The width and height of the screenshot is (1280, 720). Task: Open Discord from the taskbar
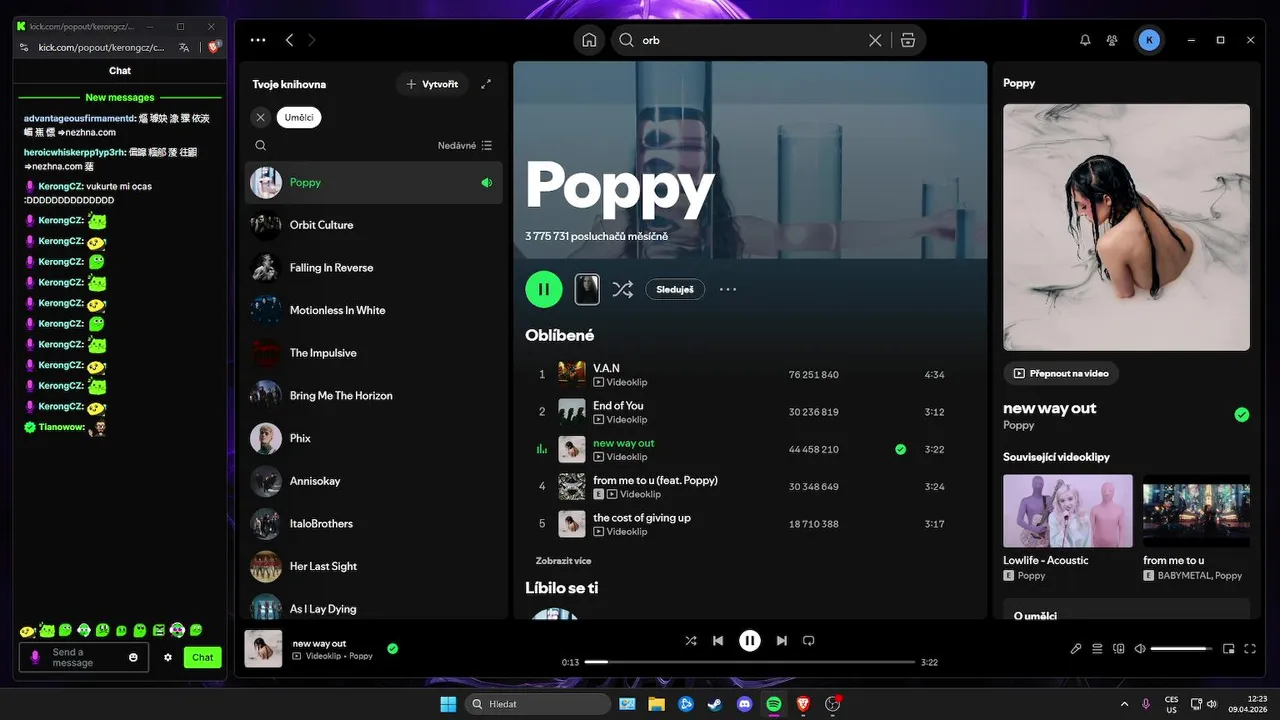(744, 704)
